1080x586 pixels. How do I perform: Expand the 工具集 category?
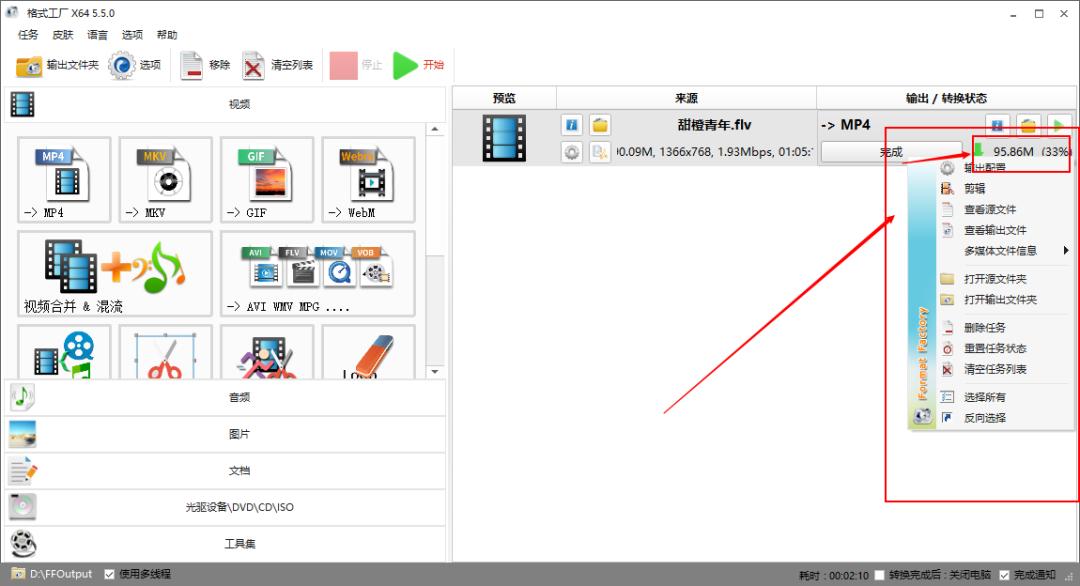coord(225,544)
